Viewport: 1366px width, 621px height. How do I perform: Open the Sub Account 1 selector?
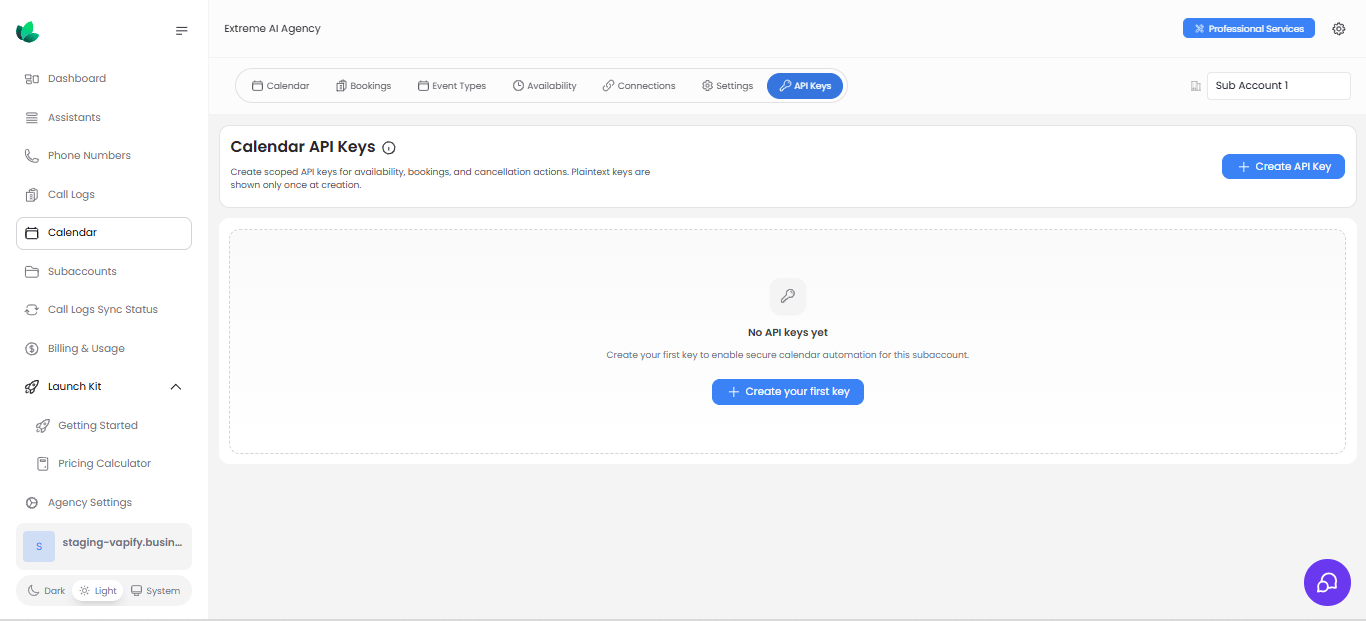pos(1278,86)
